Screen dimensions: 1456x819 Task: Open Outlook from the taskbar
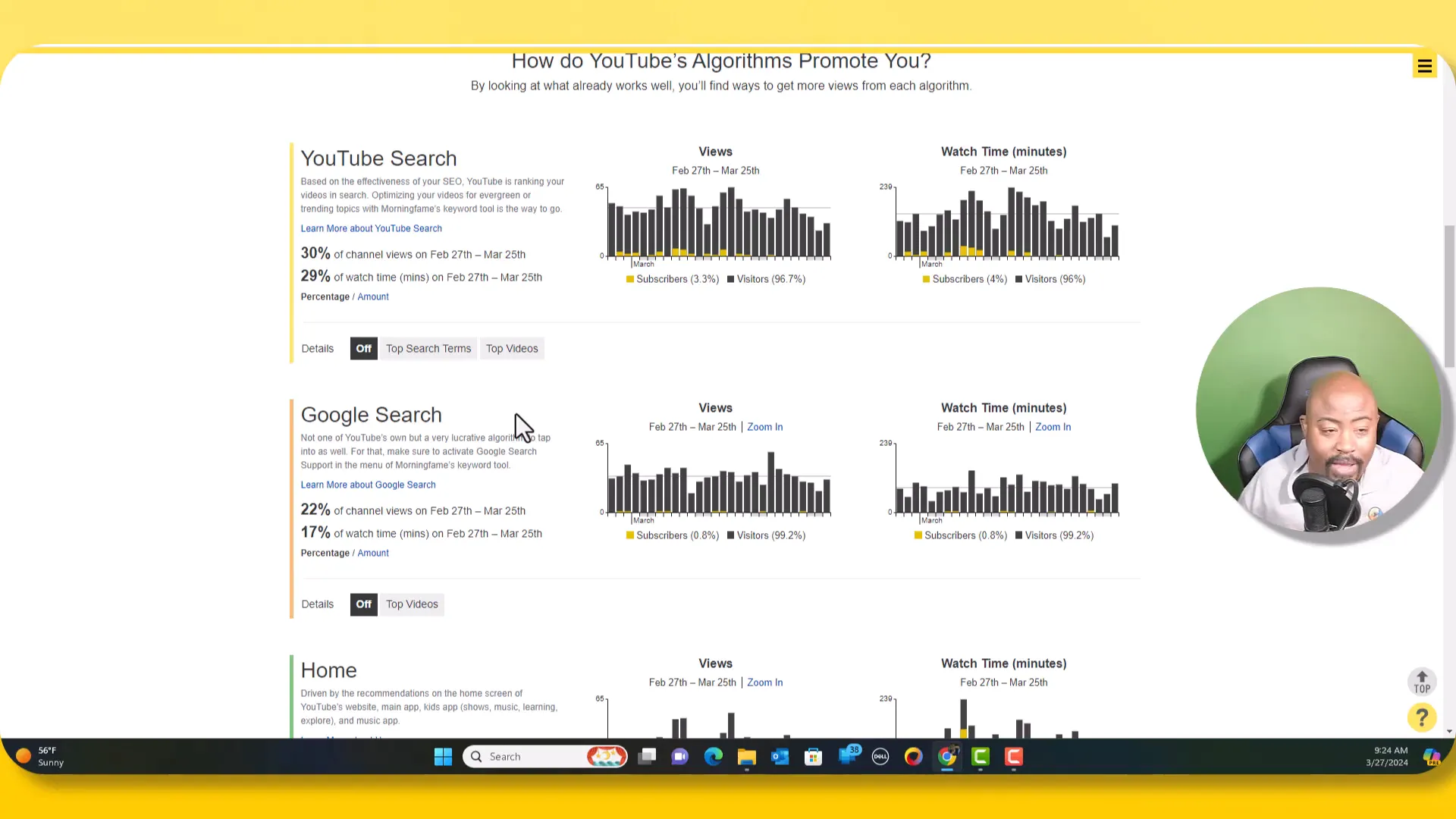click(x=780, y=757)
